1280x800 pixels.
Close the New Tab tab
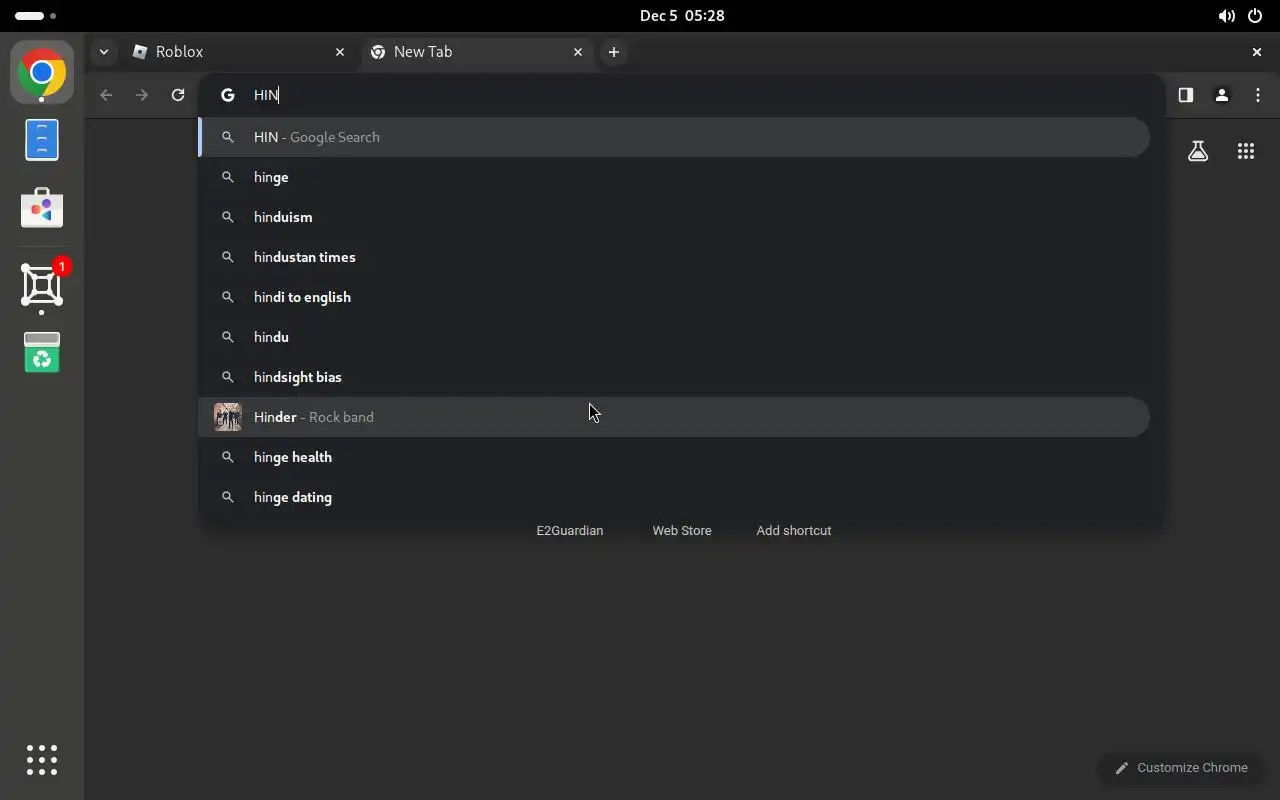[x=577, y=52]
